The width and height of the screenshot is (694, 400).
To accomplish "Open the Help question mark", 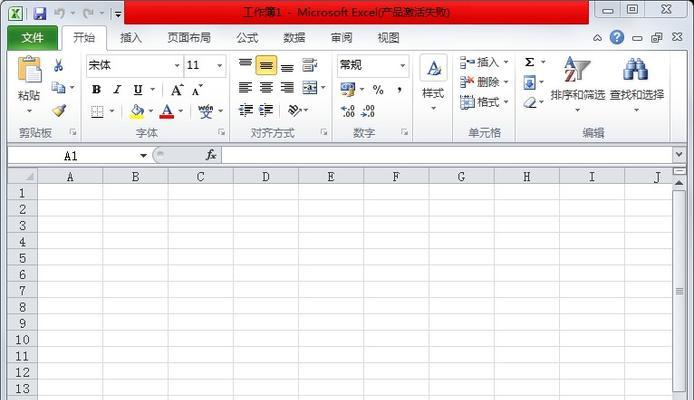I will [617, 38].
